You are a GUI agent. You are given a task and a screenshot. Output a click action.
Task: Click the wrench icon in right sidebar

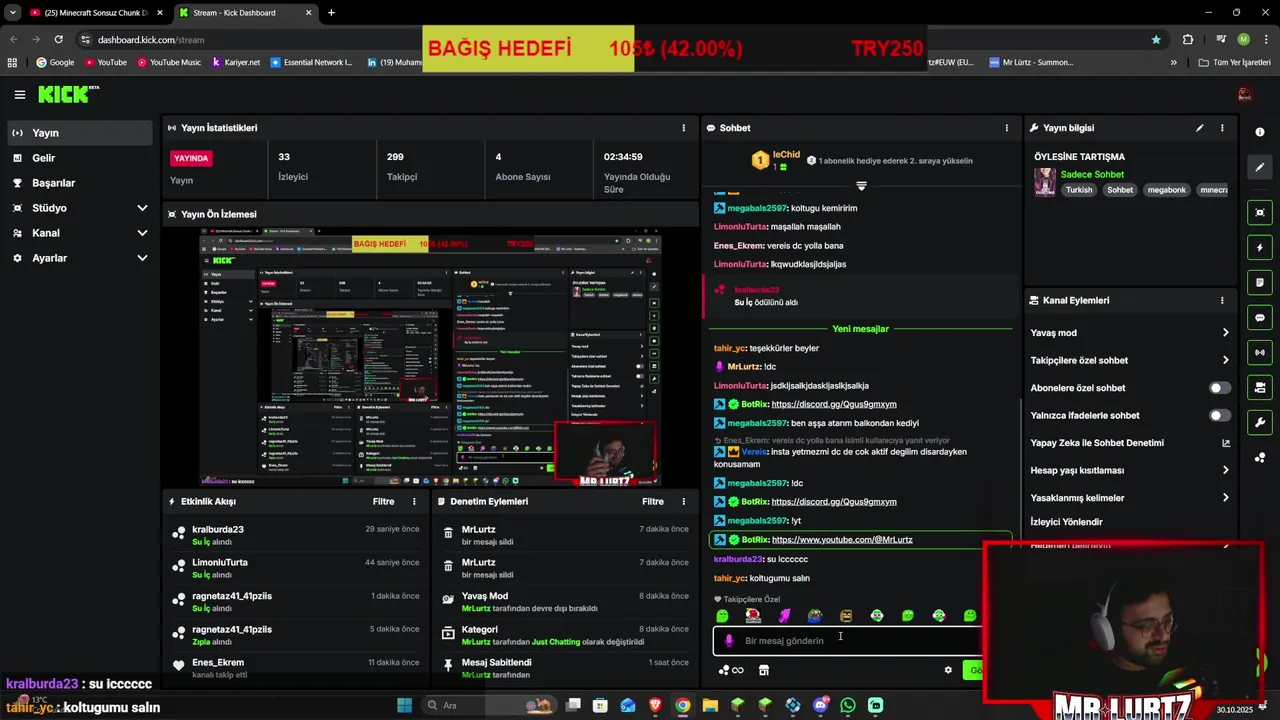coord(1260,422)
